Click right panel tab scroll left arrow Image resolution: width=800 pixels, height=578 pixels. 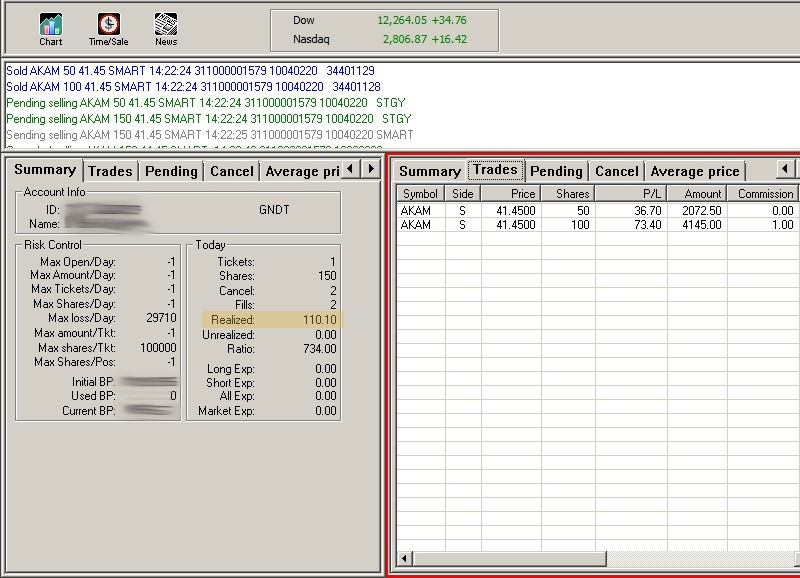(785, 169)
